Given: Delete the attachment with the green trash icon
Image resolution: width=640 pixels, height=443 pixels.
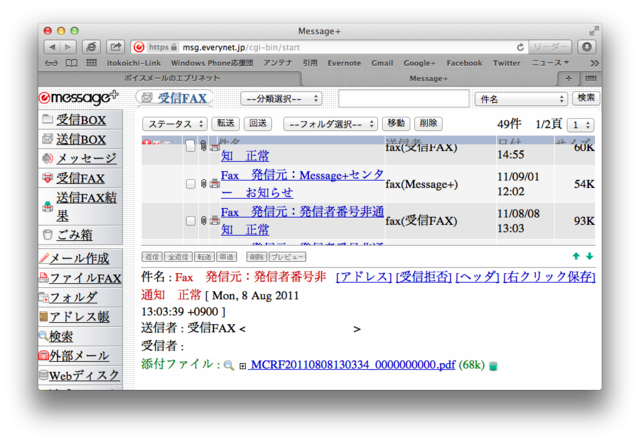Looking at the screenshot, I should [493, 365].
